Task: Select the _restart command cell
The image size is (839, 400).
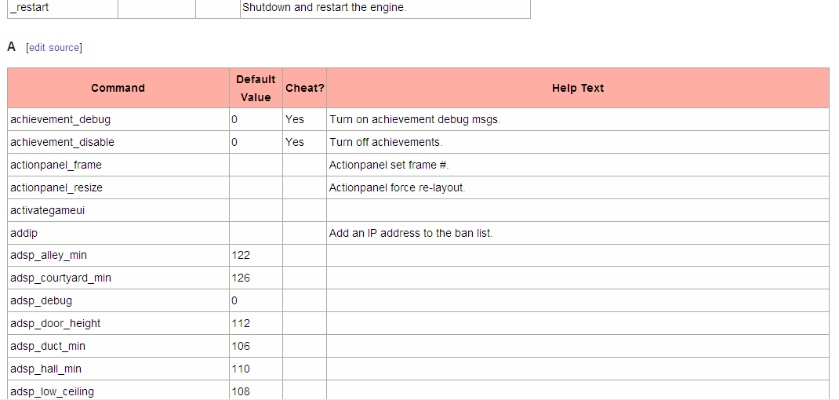Action: coord(30,7)
